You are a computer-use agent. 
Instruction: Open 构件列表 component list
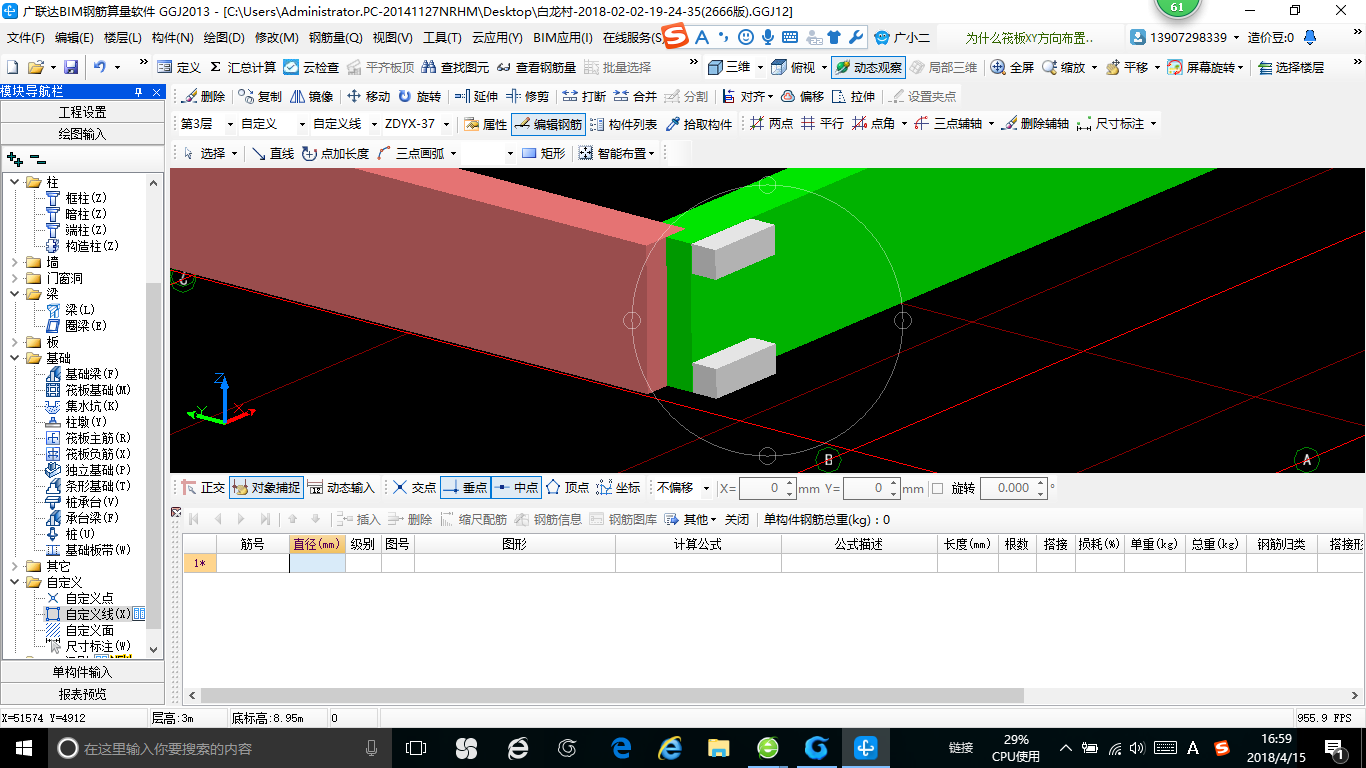pos(624,124)
